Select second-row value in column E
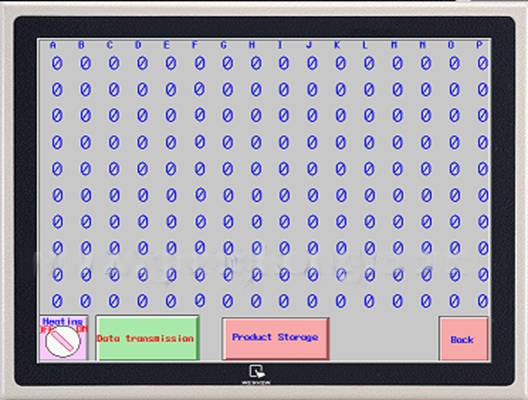 coord(171,90)
